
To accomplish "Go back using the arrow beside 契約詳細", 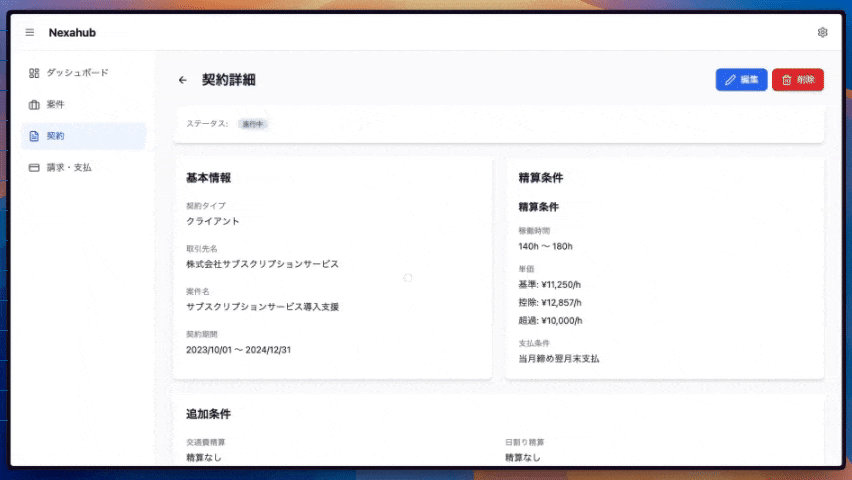I will [182, 80].
